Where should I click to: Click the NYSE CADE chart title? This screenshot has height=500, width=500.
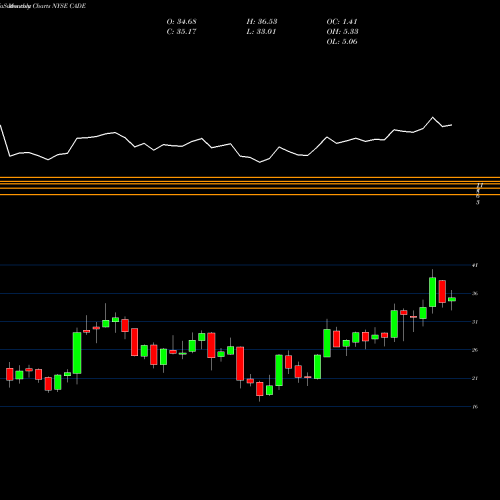[x=43, y=6]
